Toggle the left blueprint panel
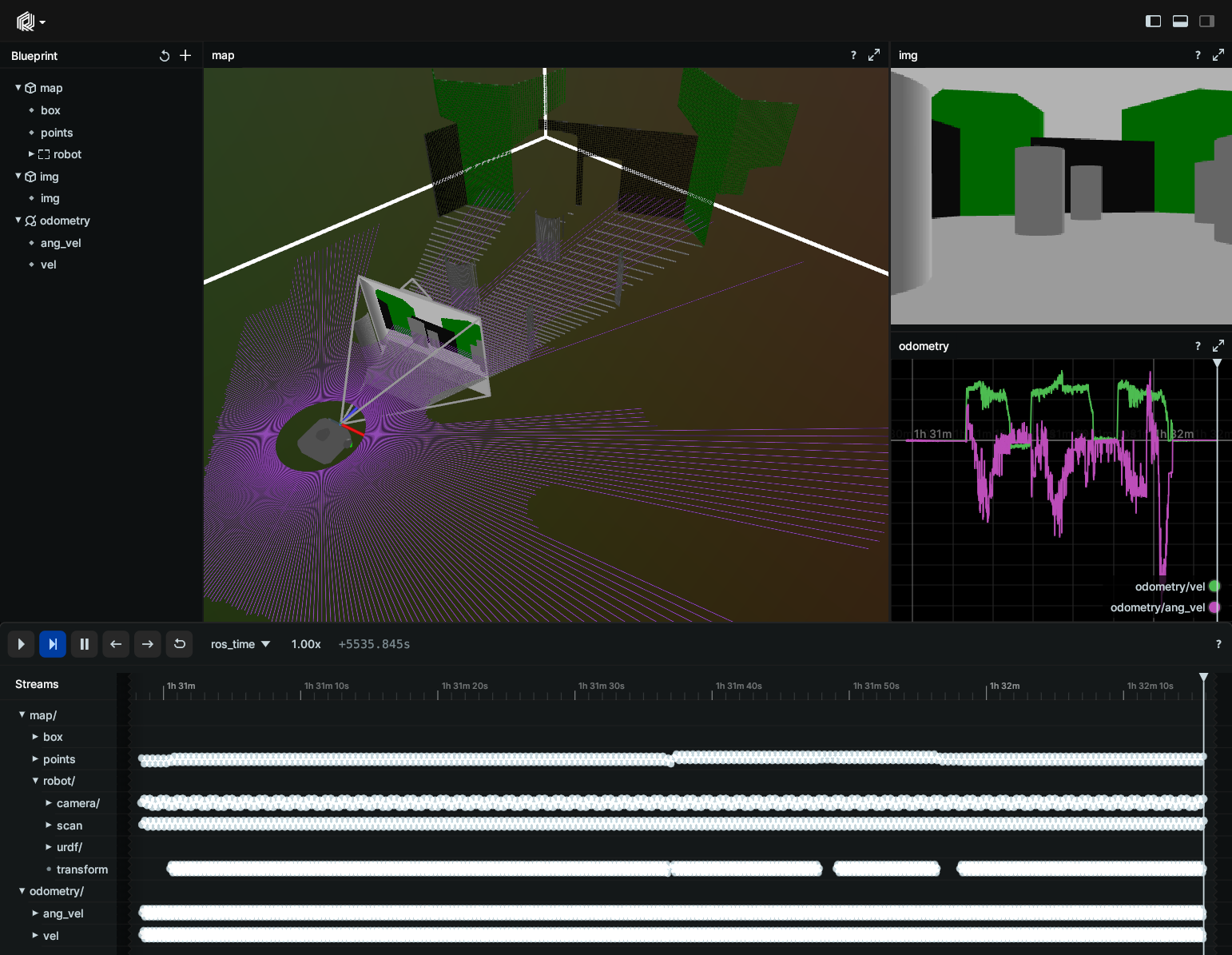1232x955 pixels. pos(1153,22)
